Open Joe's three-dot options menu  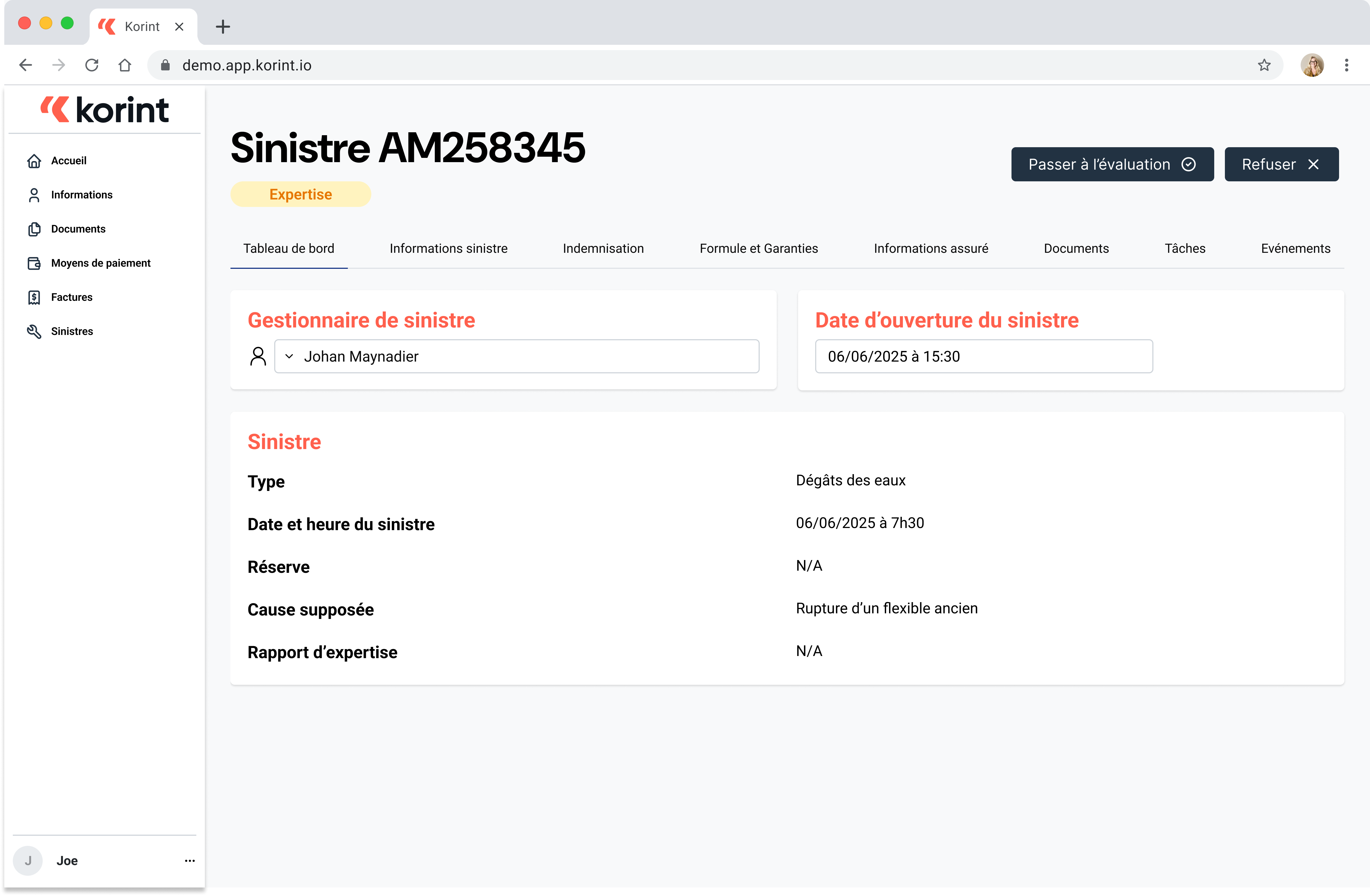[x=189, y=861]
